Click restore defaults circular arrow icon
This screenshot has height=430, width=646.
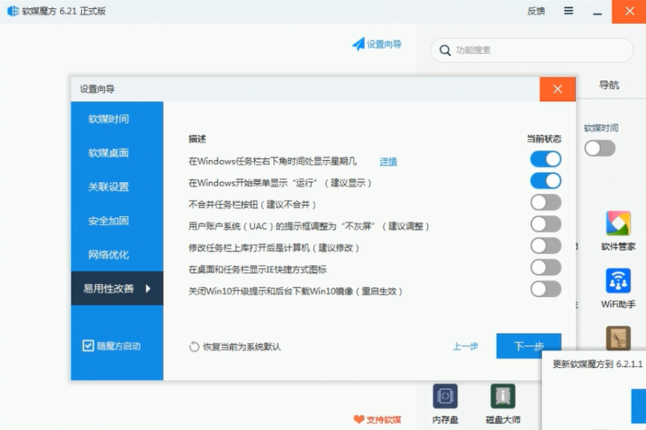pyautogui.click(x=194, y=347)
